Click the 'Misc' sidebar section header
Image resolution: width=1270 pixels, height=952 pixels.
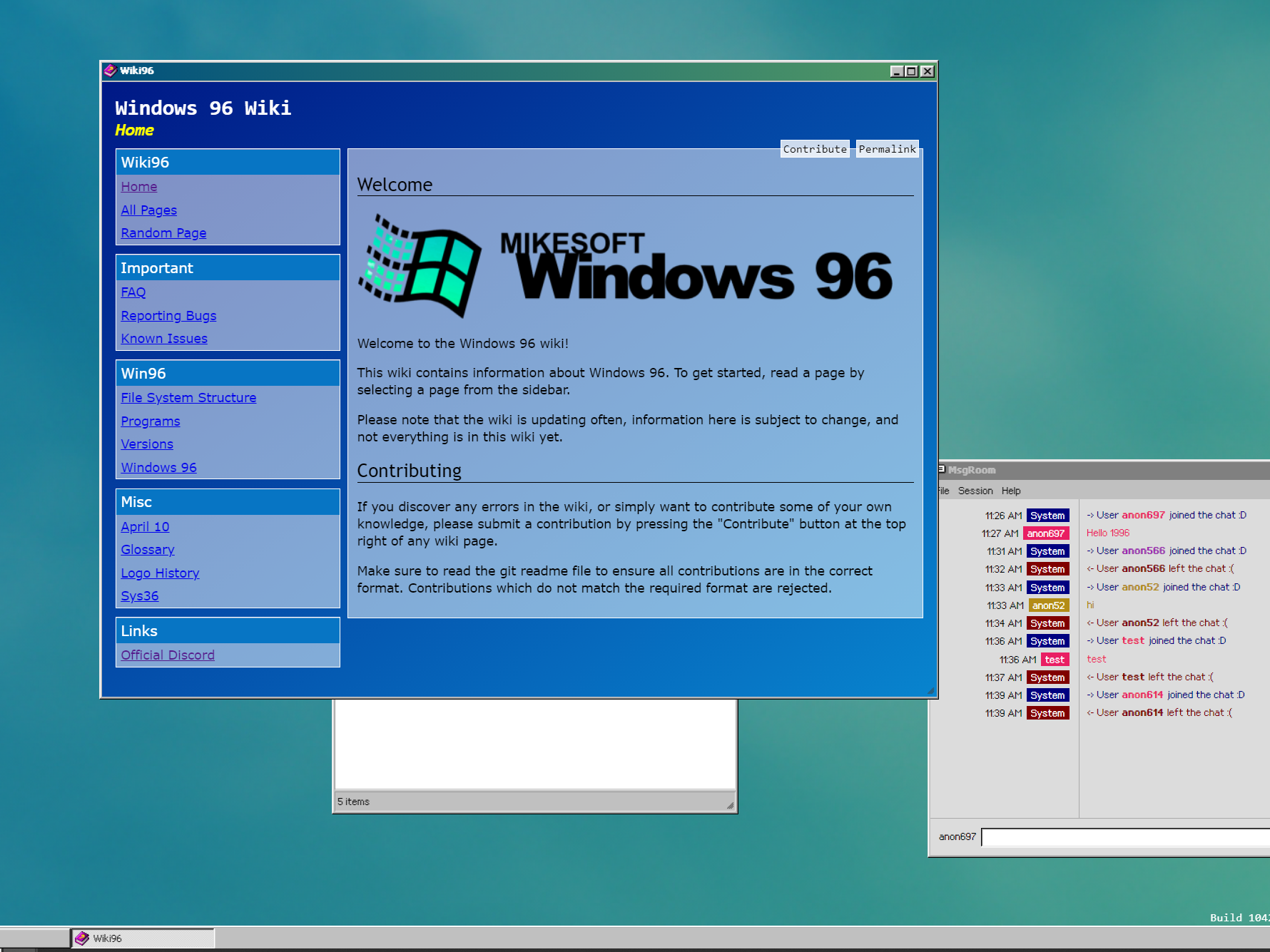point(228,502)
